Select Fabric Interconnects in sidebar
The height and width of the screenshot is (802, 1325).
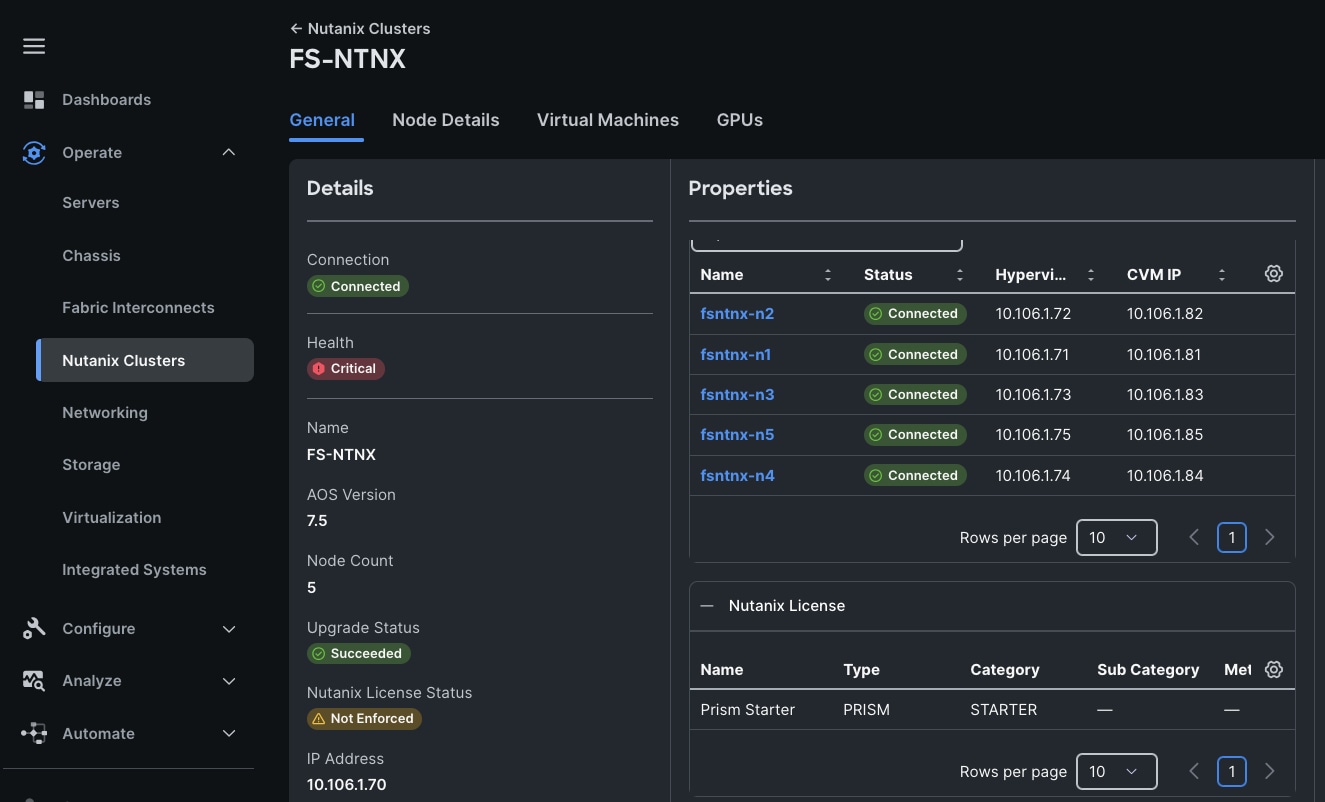coord(138,308)
